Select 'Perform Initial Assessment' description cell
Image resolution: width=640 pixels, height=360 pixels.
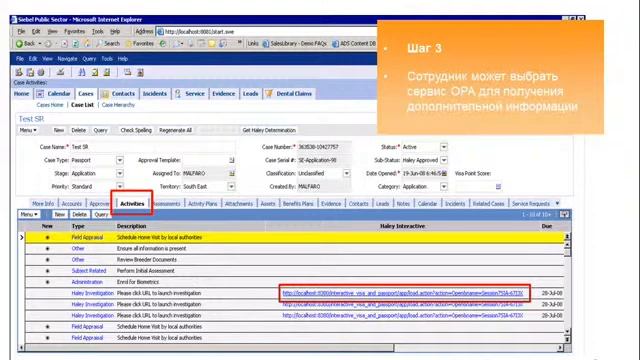click(x=145, y=271)
